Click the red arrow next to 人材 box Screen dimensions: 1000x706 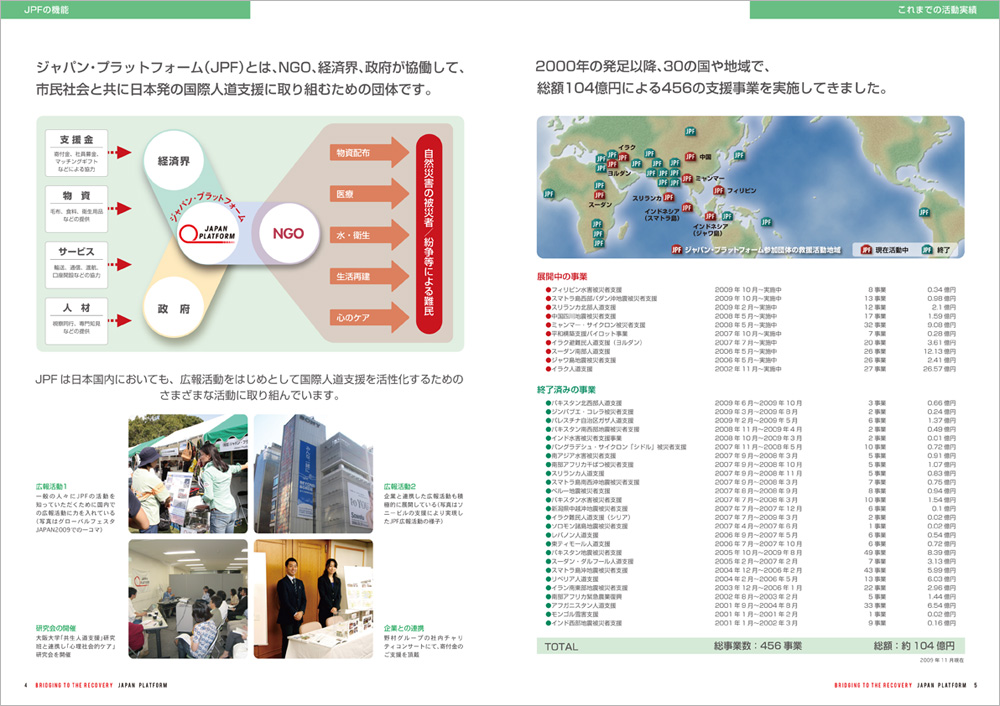click(x=120, y=321)
